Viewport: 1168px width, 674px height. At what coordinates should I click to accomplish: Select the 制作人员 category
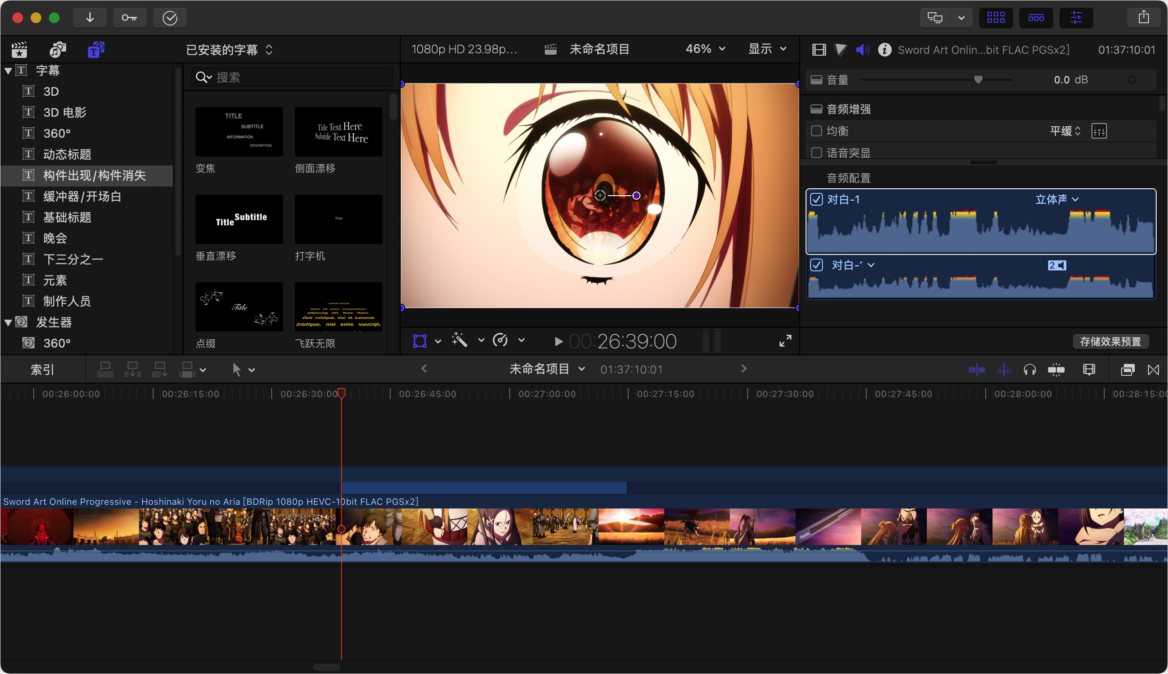coord(67,302)
